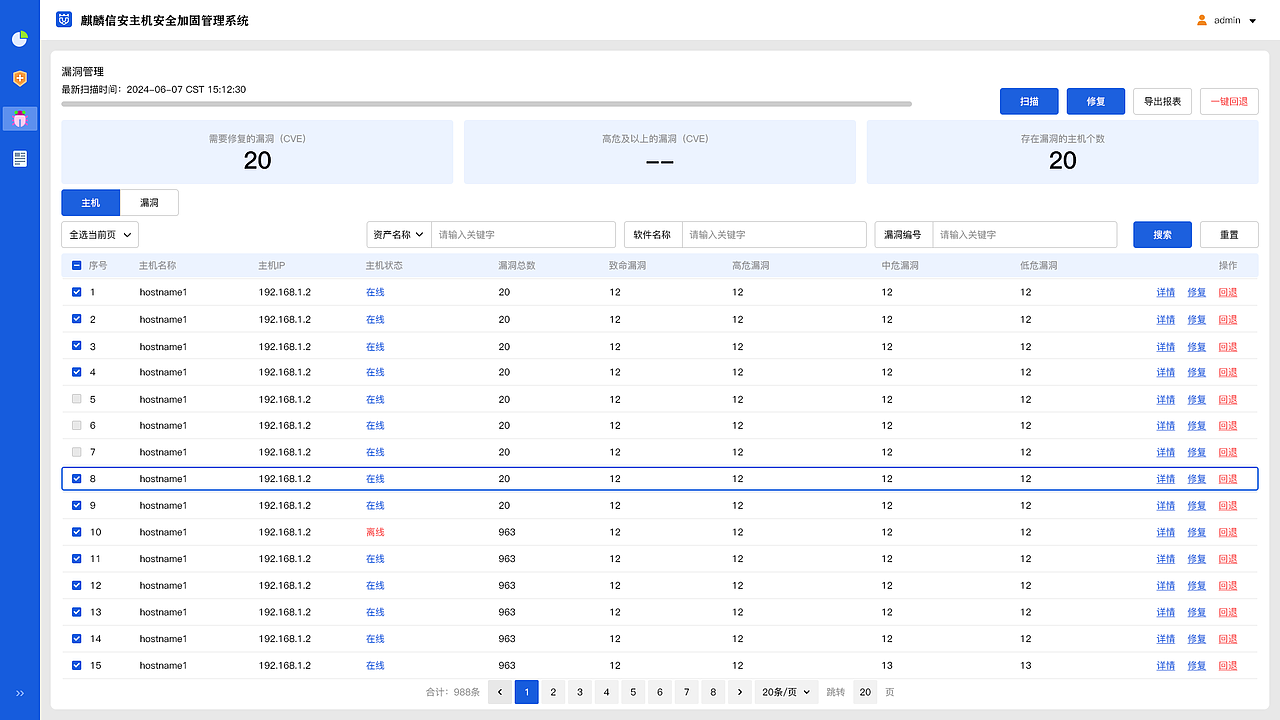Click the admin user avatar icon
The height and width of the screenshot is (720, 1280).
click(x=1202, y=20)
